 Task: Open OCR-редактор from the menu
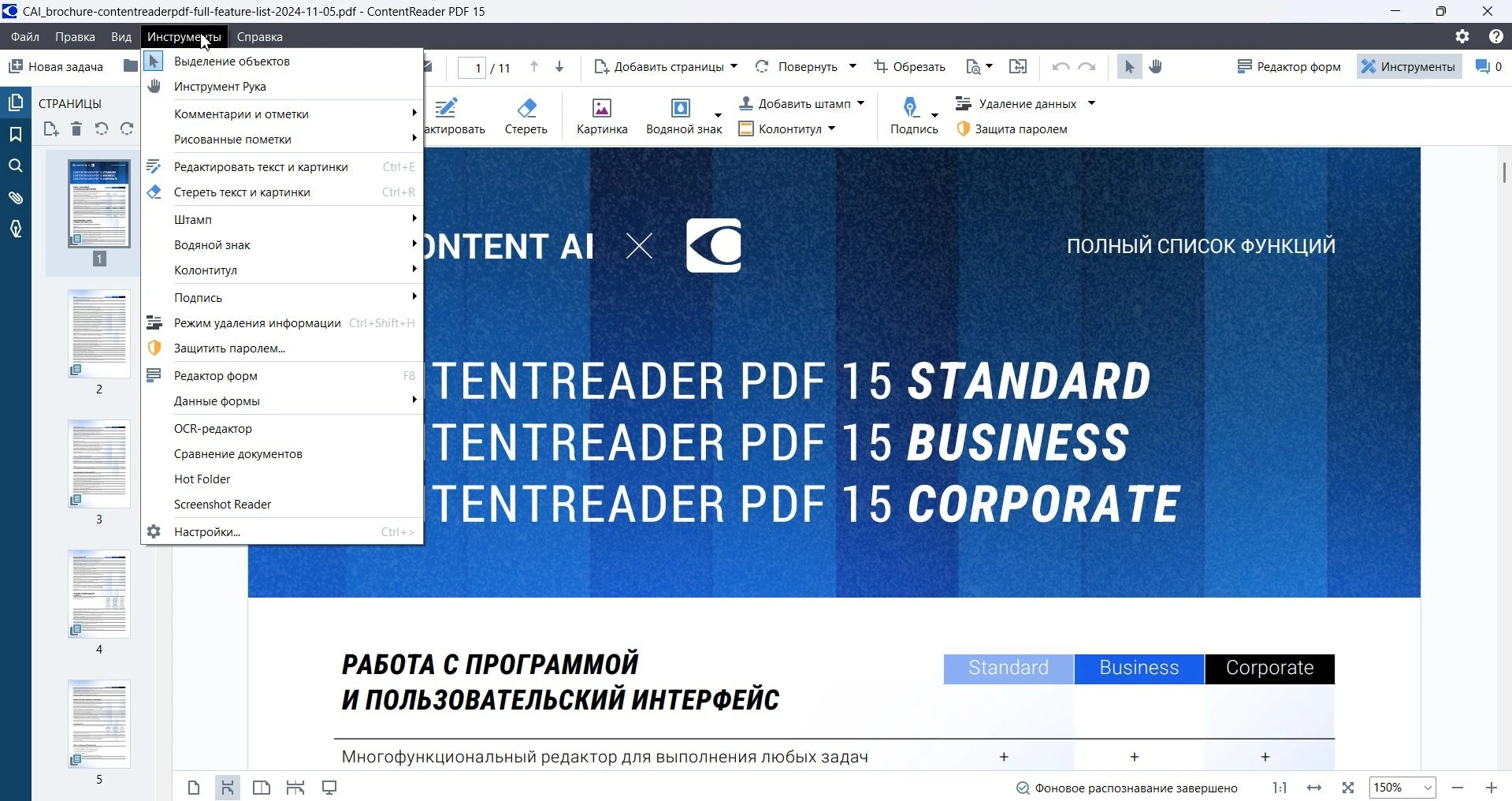282,428
